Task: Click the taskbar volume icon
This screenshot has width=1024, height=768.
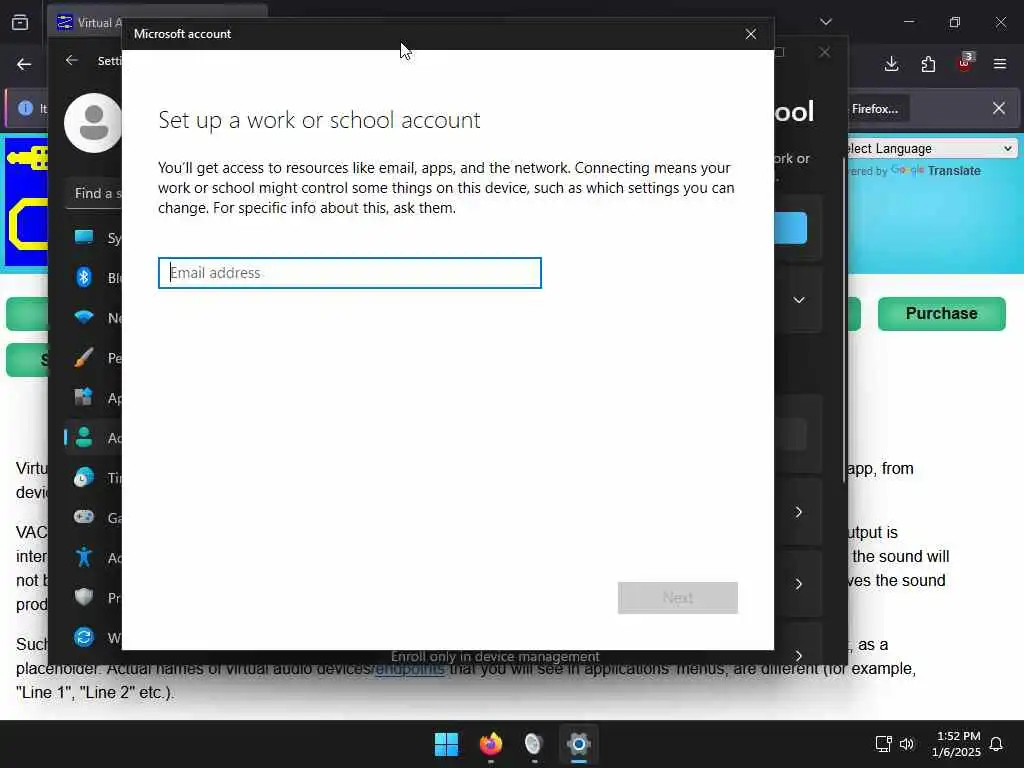Action: (x=906, y=744)
